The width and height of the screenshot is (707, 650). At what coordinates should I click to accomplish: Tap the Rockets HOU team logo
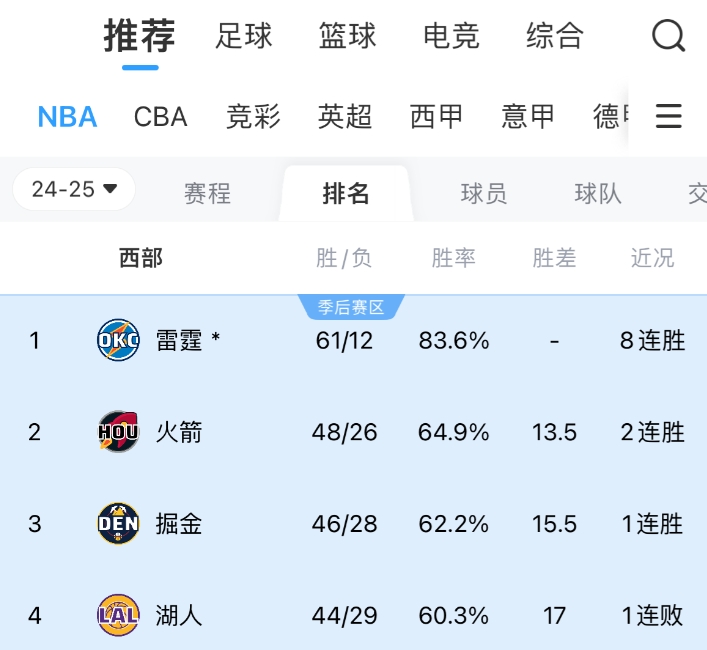[118, 432]
